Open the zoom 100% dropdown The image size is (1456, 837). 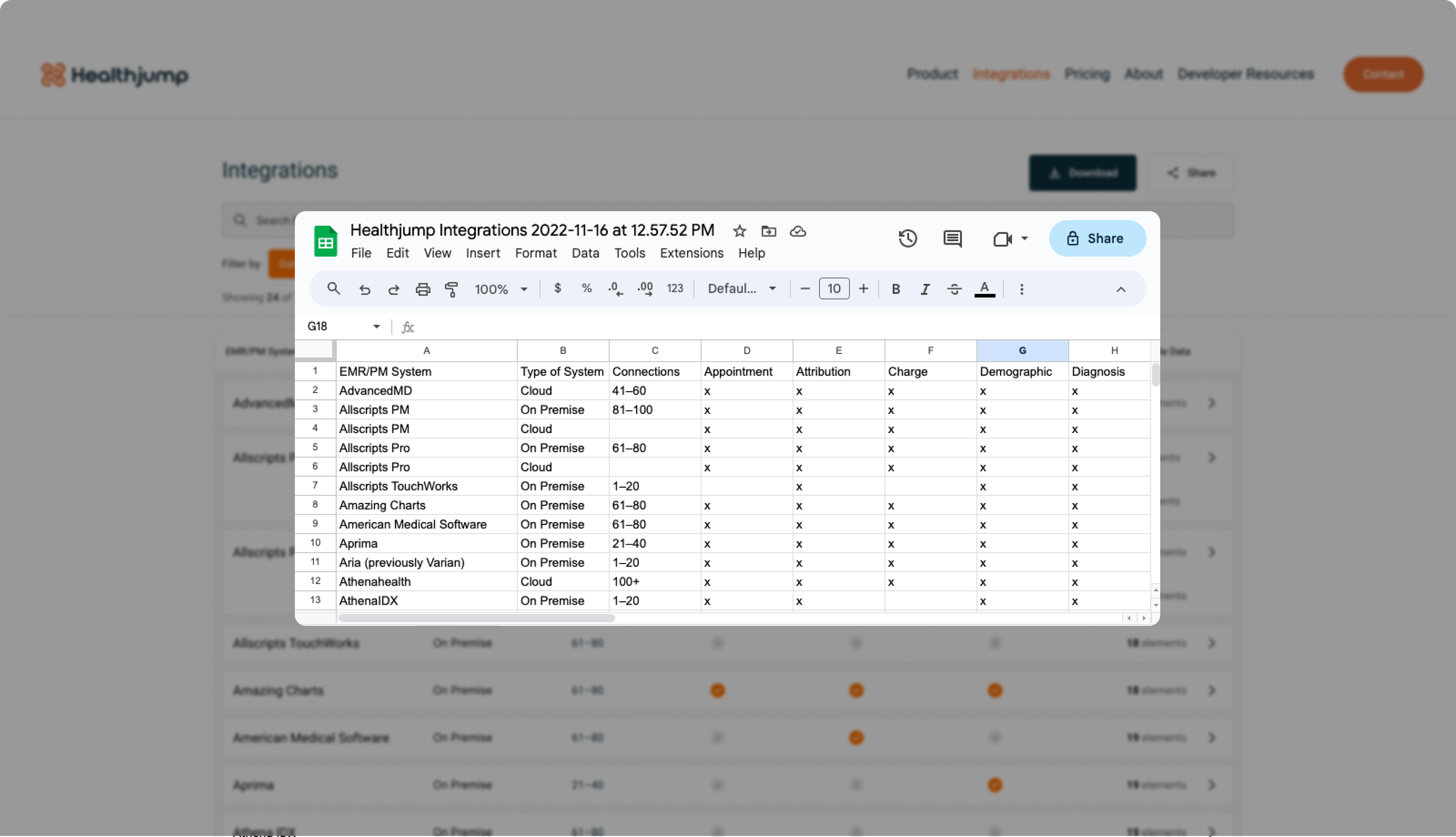point(501,289)
